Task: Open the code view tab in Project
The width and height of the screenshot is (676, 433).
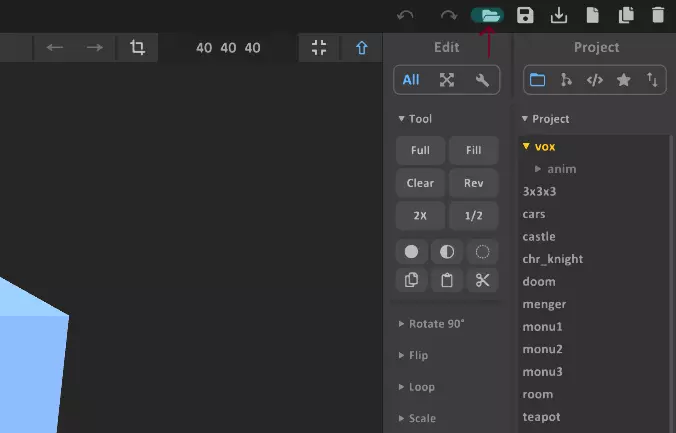Action: pyautogui.click(x=594, y=80)
